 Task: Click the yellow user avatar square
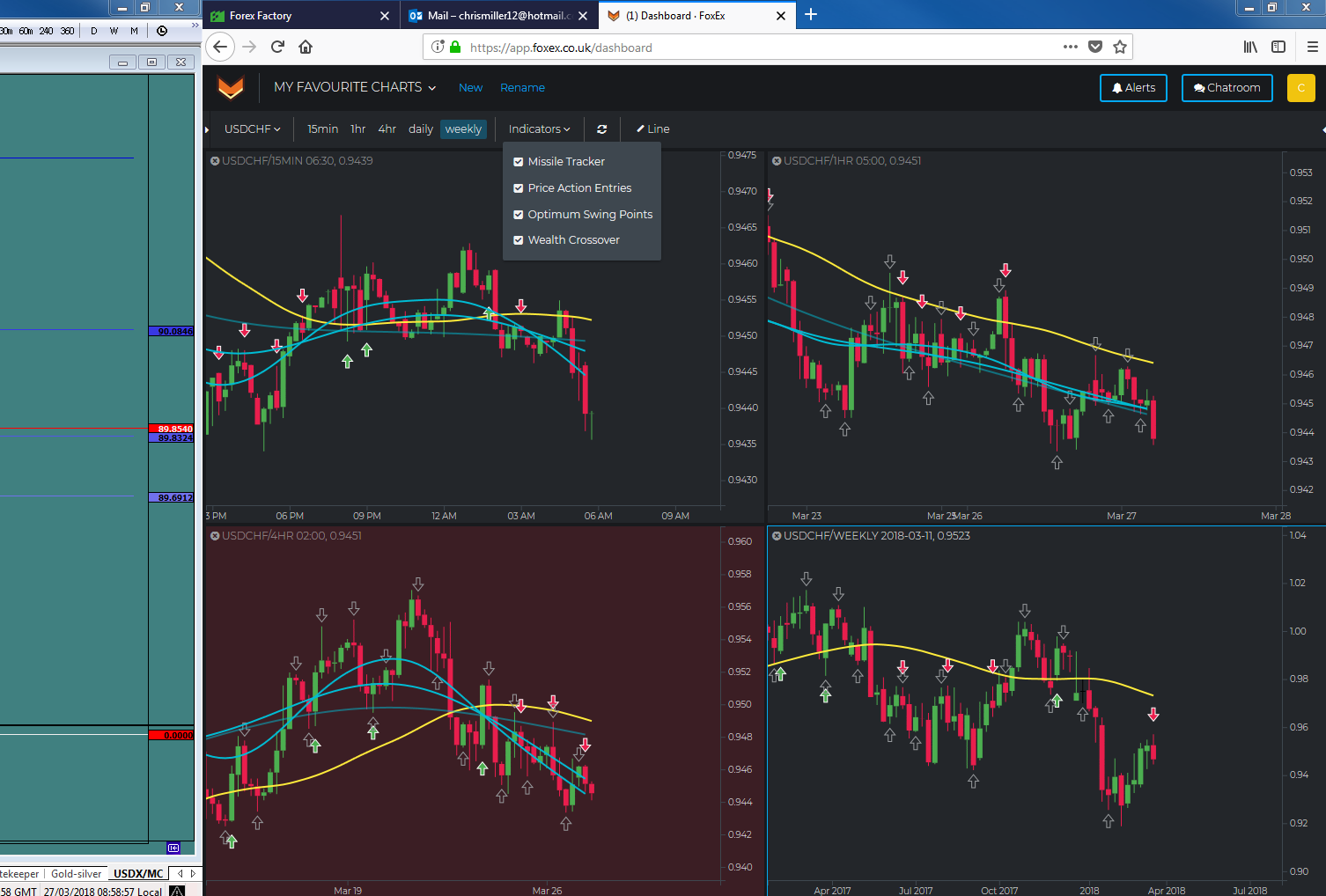1301,88
